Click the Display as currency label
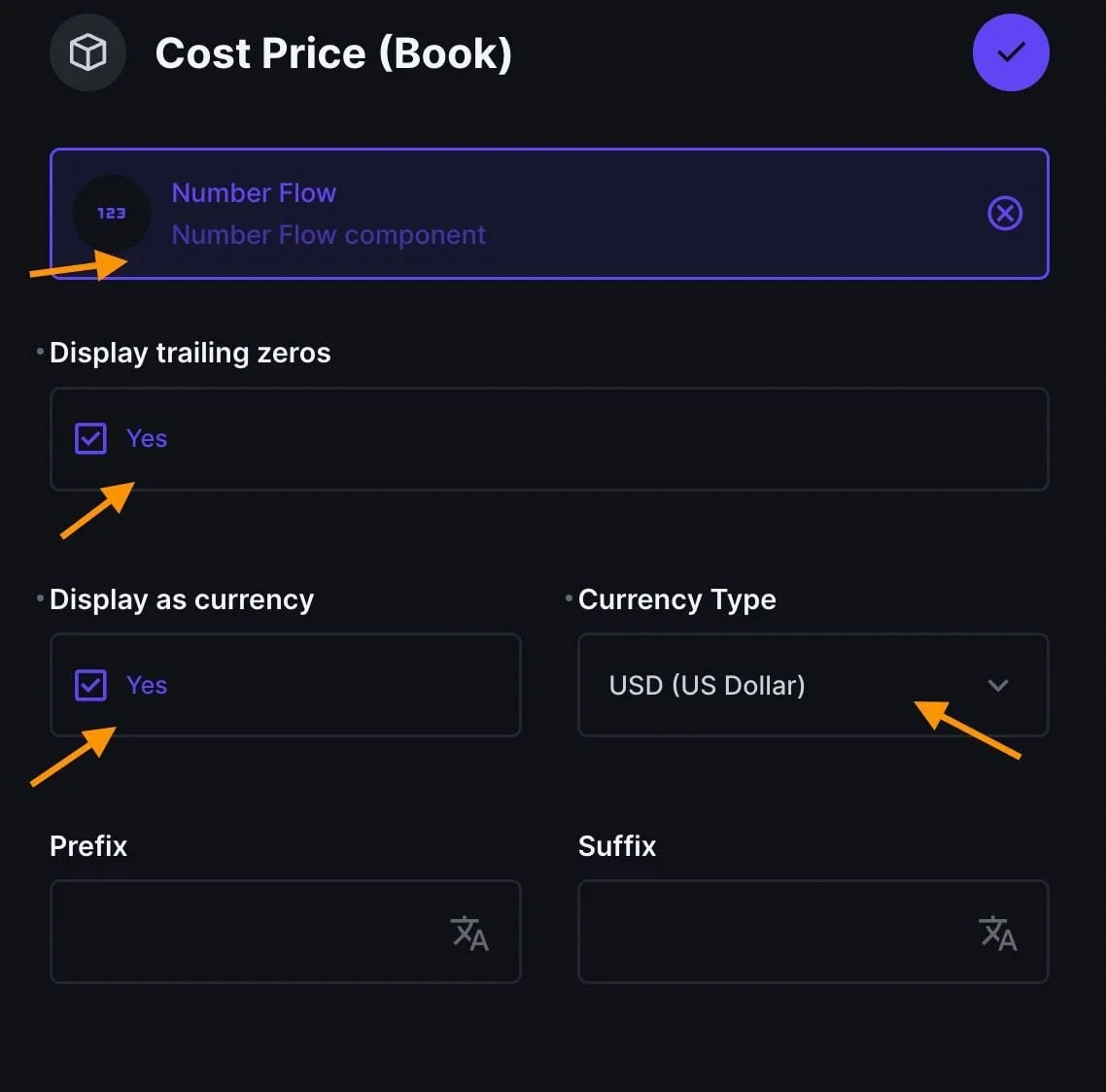The height and width of the screenshot is (1092, 1106). (x=182, y=599)
